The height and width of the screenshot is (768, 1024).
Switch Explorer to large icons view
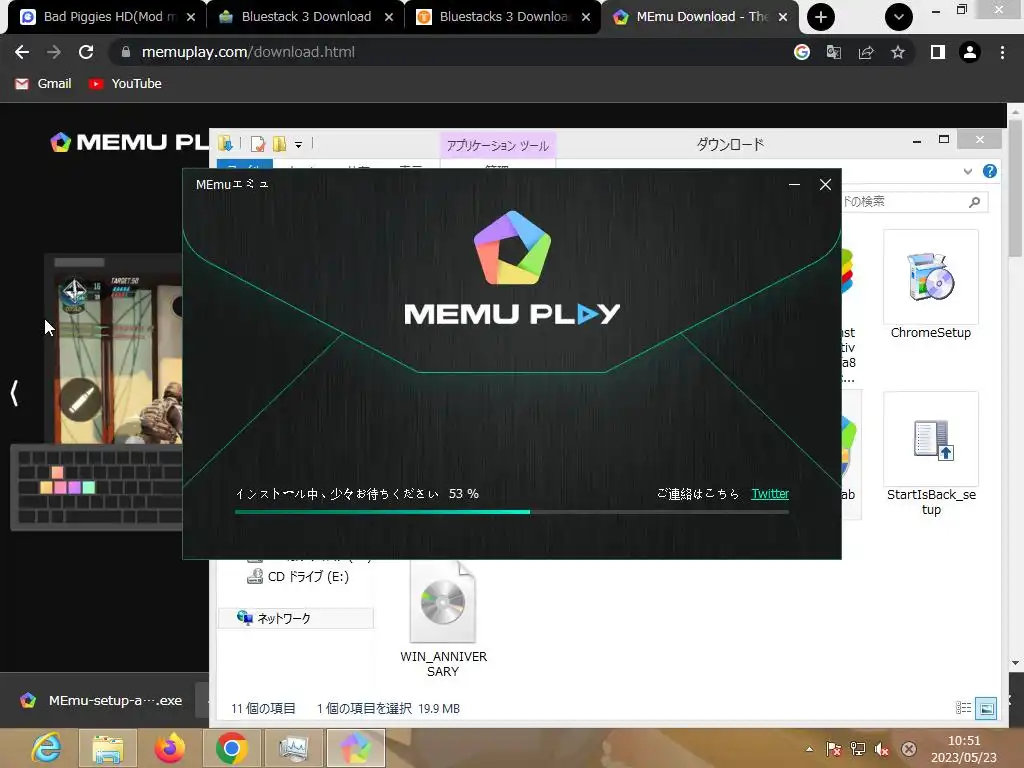tap(986, 708)
